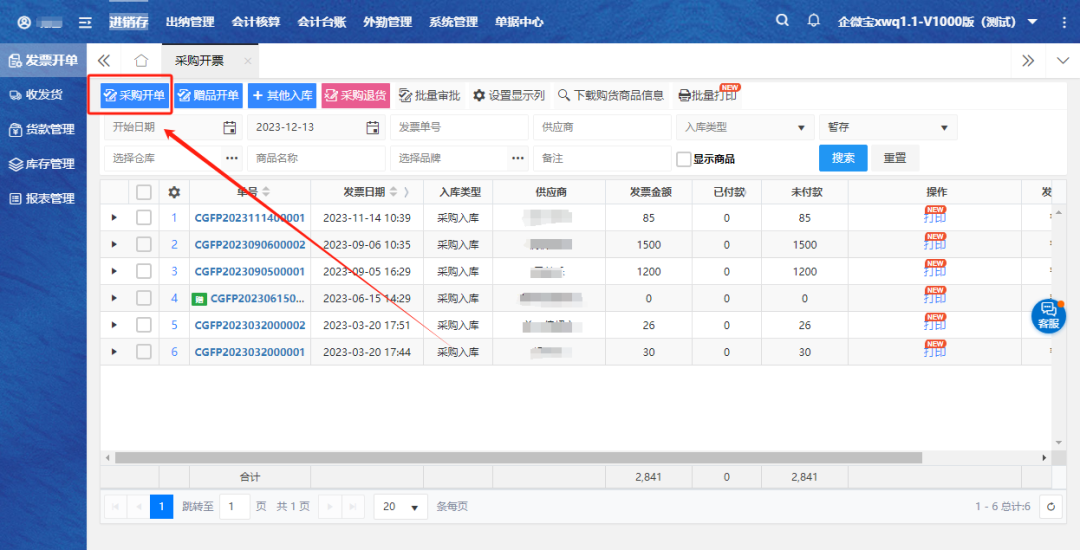Image resolution: width=1080 pixels, height=550 pixels.
Task: Check the box for row CGFP2023090500001
Action: [x=143, y=272]
